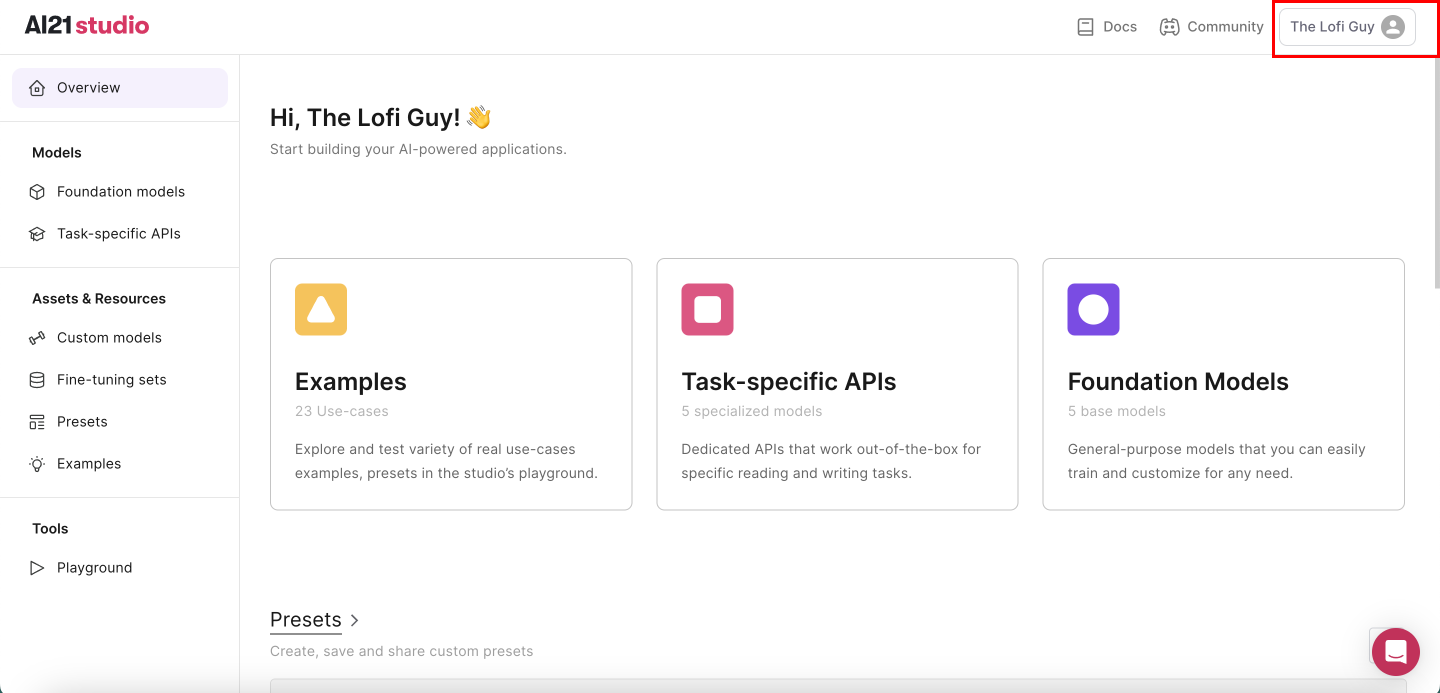
Task: Open the Examples card title
Action: 351,382
